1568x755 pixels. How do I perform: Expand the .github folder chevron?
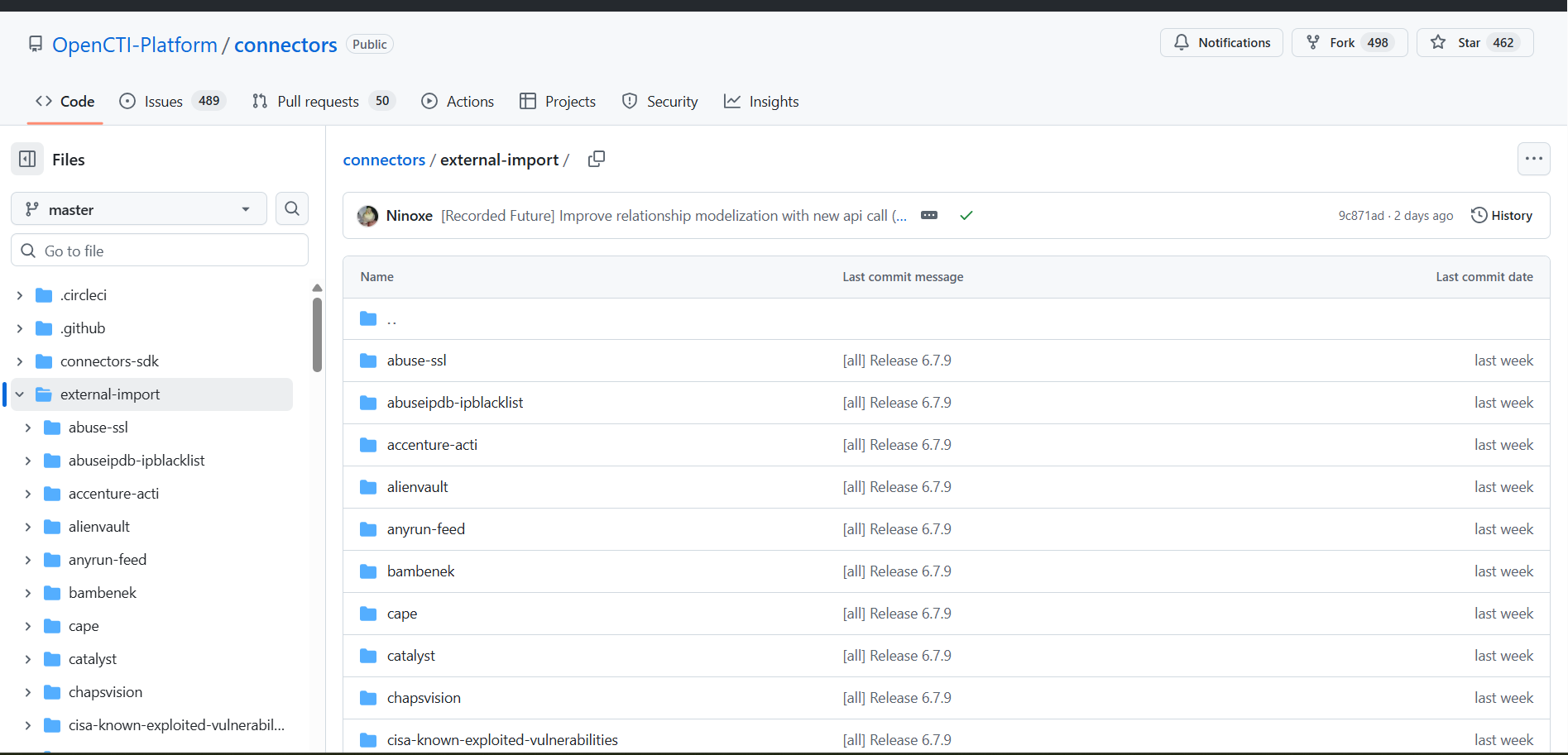(20, 328)
